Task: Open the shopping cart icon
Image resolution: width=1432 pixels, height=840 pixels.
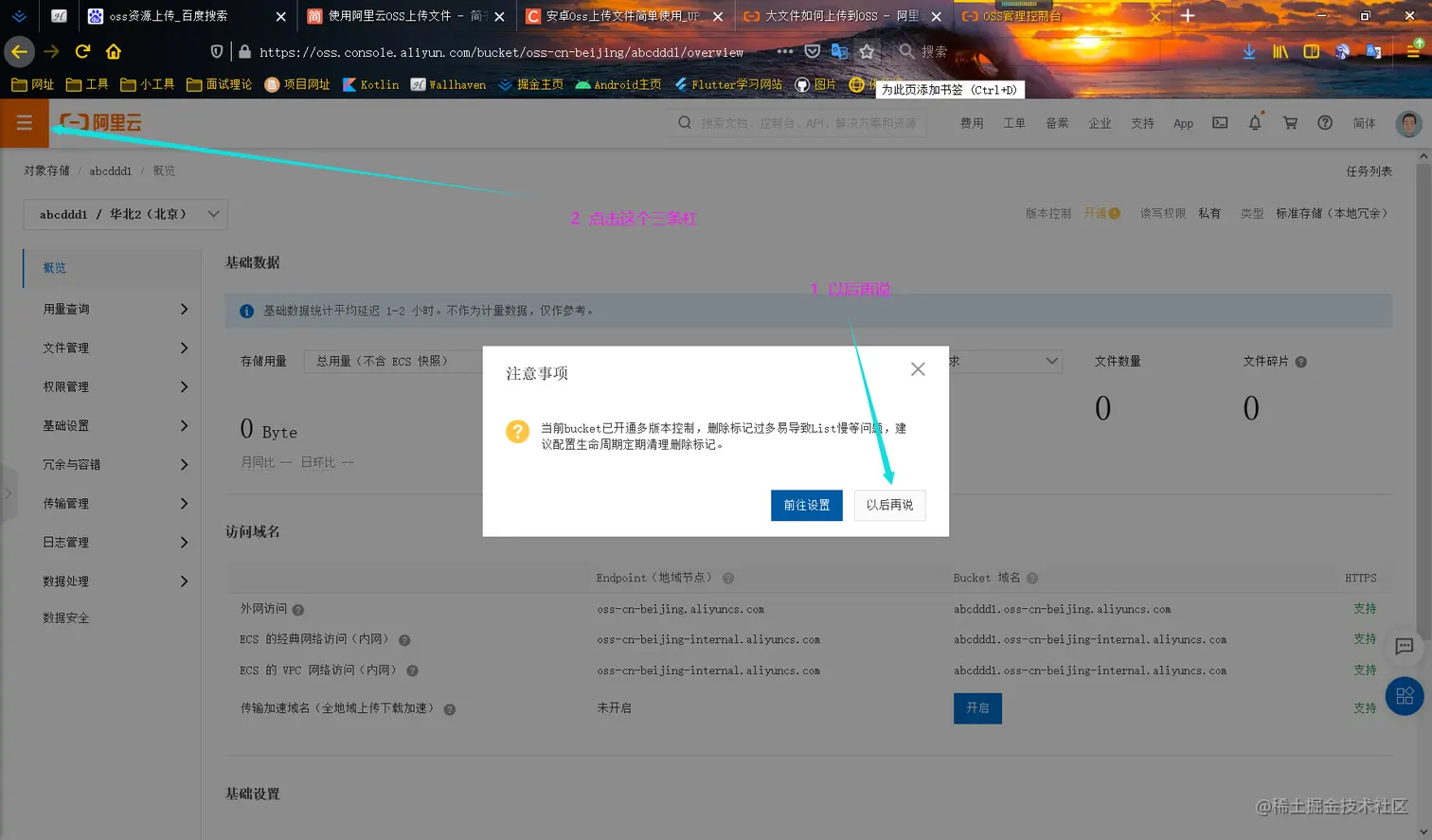Action: 1290,122
